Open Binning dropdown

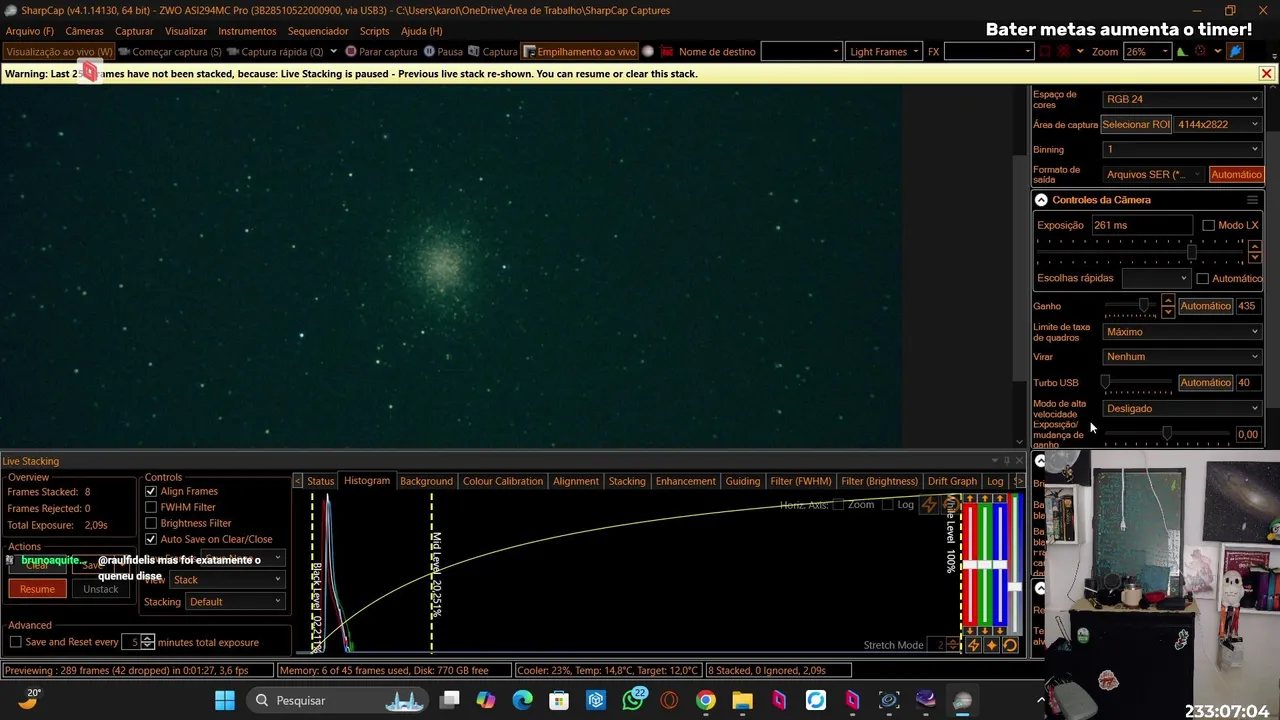tap(1182, 149)
